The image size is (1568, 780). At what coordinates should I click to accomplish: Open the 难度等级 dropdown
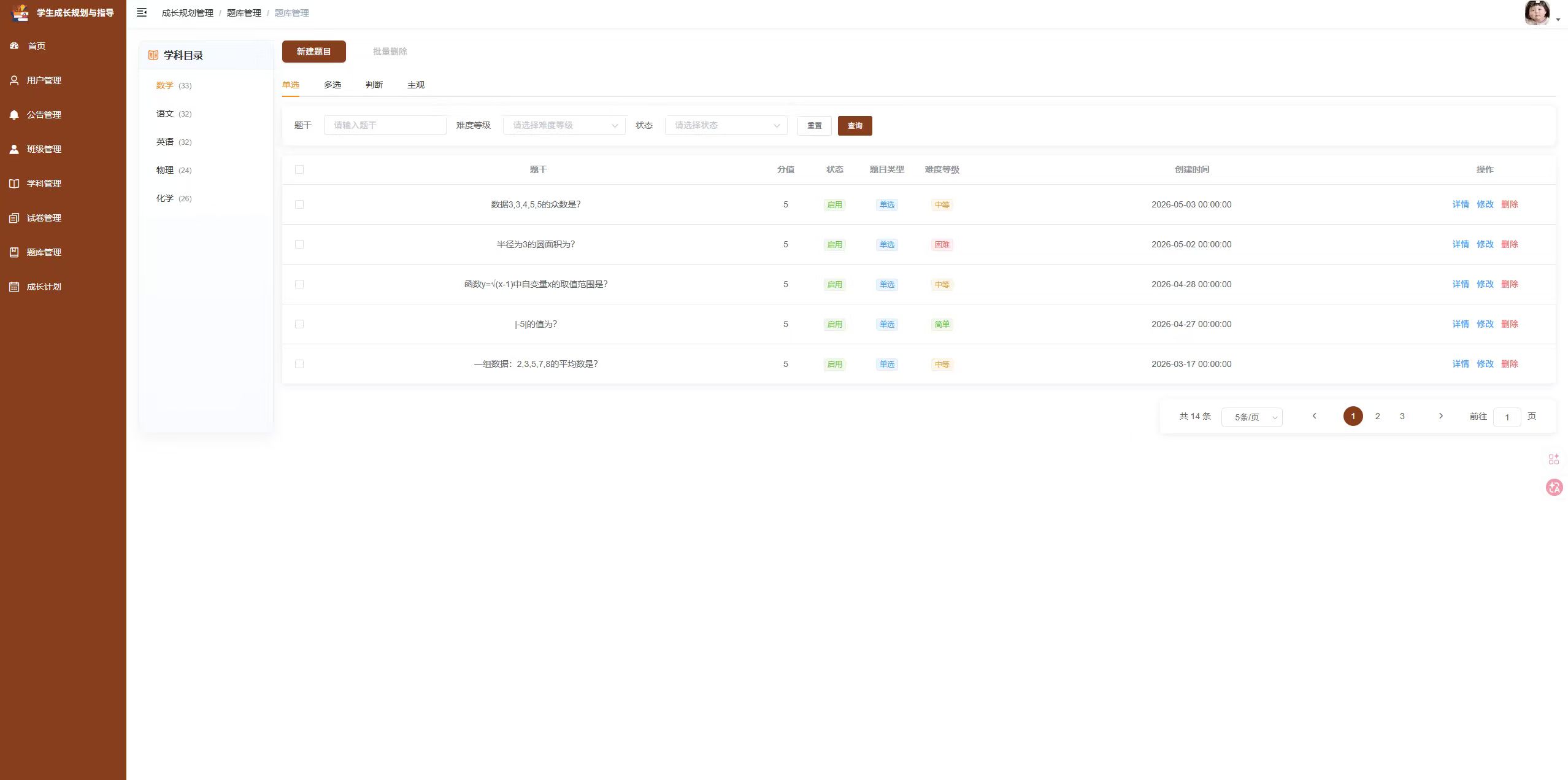[564, 125]
